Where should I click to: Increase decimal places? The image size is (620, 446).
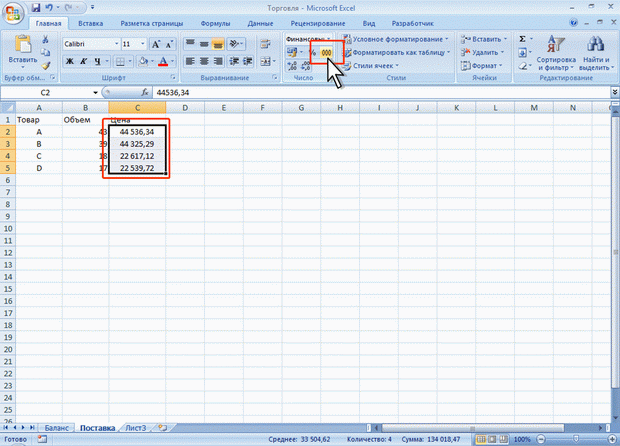pos(292,66)
